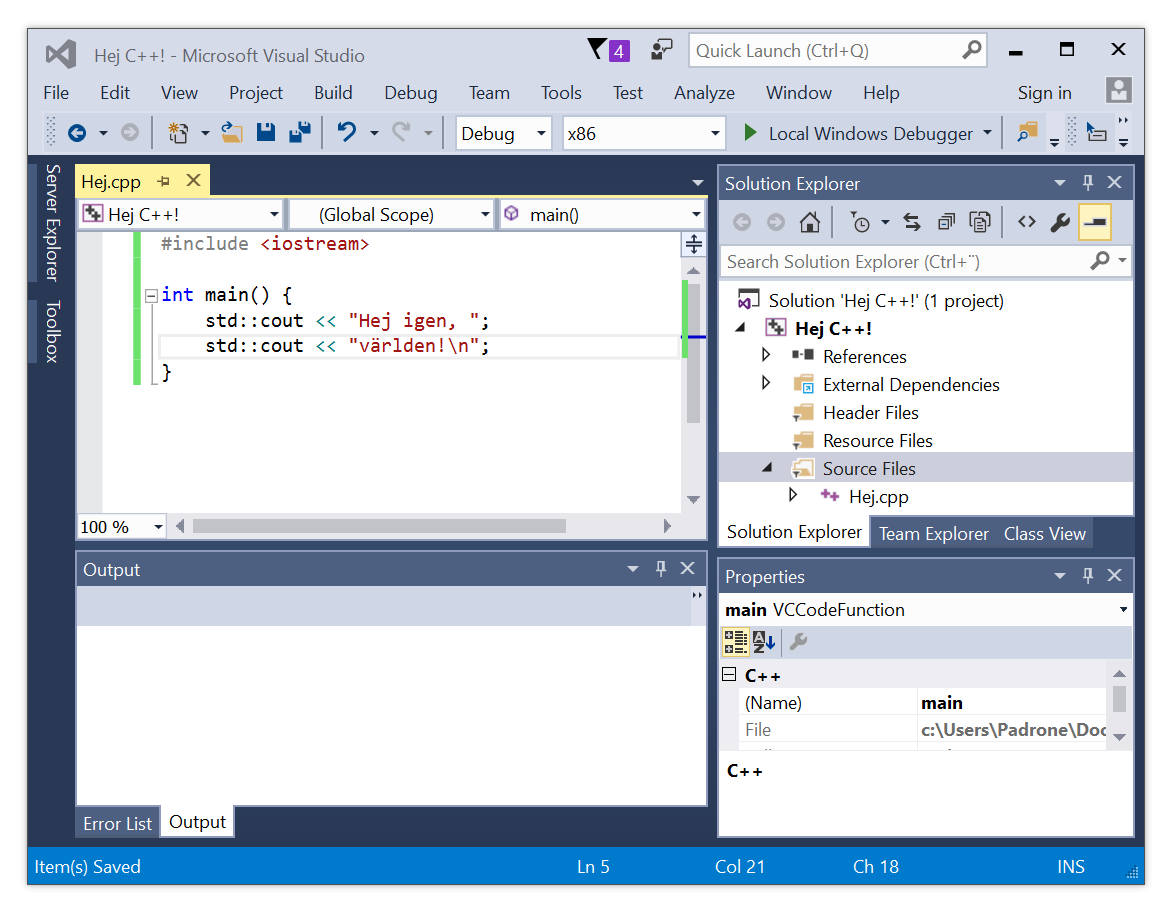Close the Hej.cpp editor tab
1171x912 pixels.
coord(193,181)
